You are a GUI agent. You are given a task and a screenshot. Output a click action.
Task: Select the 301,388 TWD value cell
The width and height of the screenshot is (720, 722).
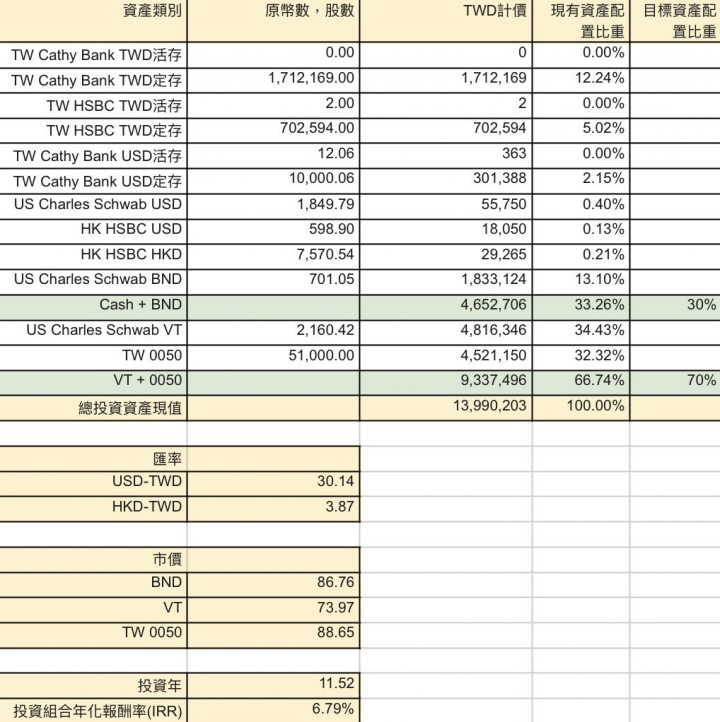(x=446, y=181)
